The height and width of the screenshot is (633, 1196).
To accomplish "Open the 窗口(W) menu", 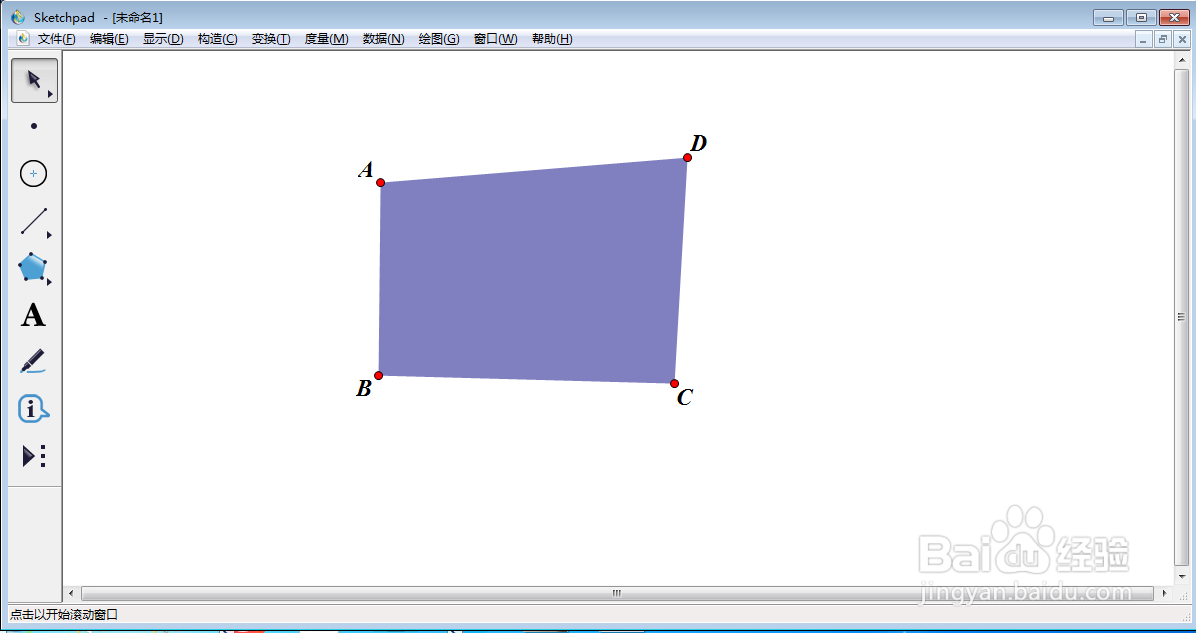I will 496,39.
